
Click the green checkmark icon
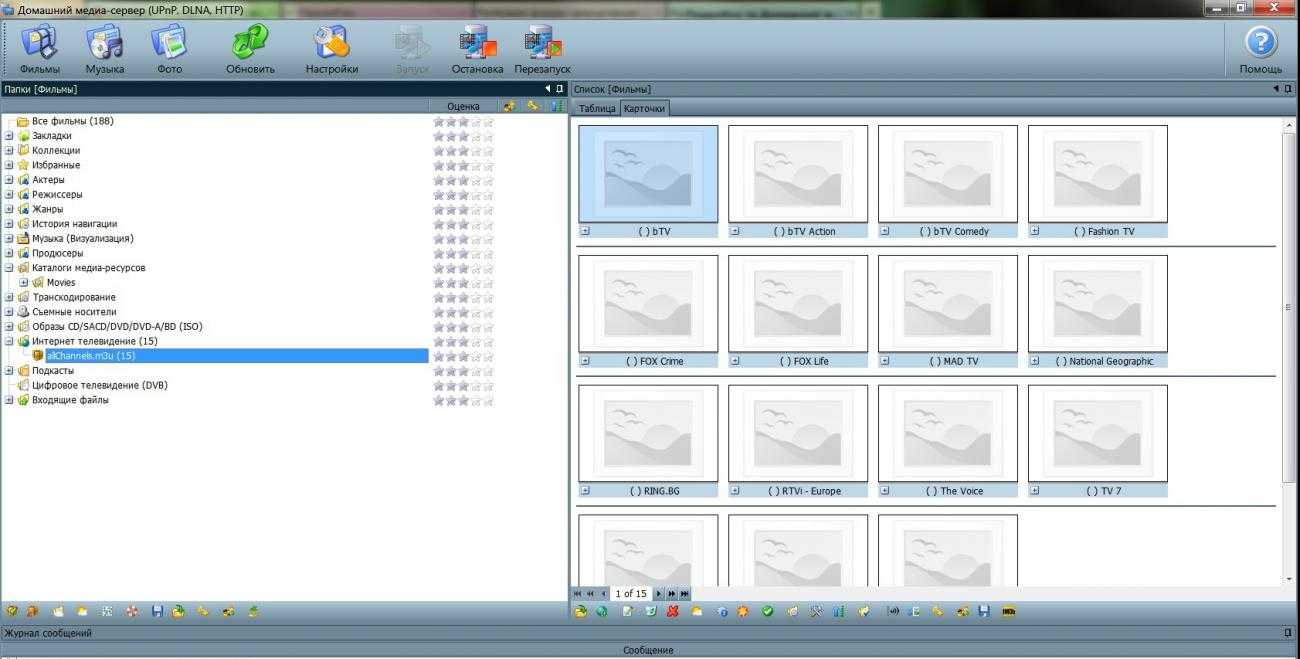[x=767, y=611]
